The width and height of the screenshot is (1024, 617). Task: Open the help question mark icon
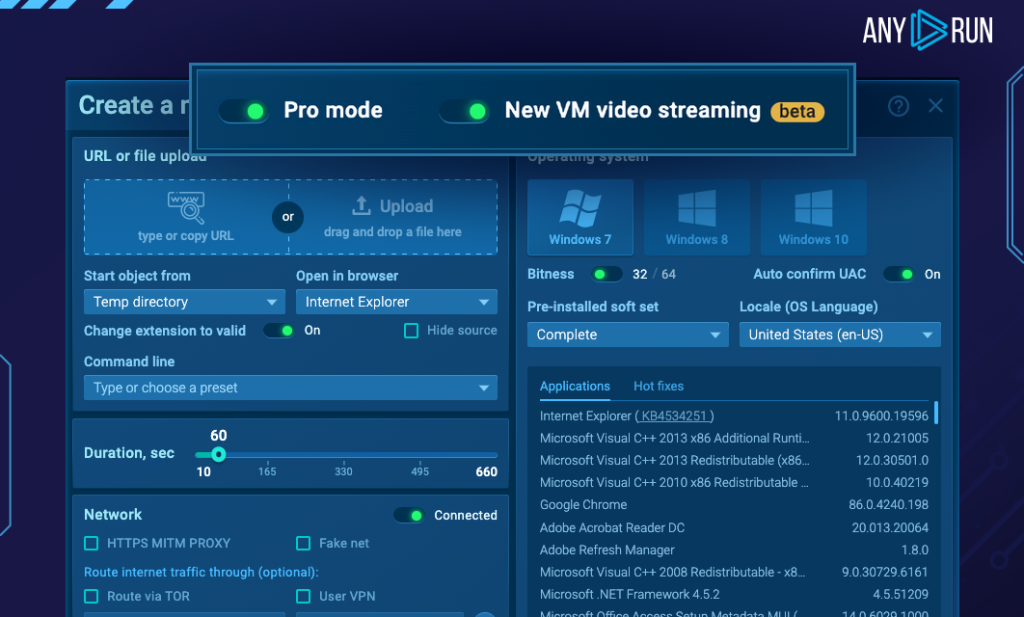(x=898, y=106)
